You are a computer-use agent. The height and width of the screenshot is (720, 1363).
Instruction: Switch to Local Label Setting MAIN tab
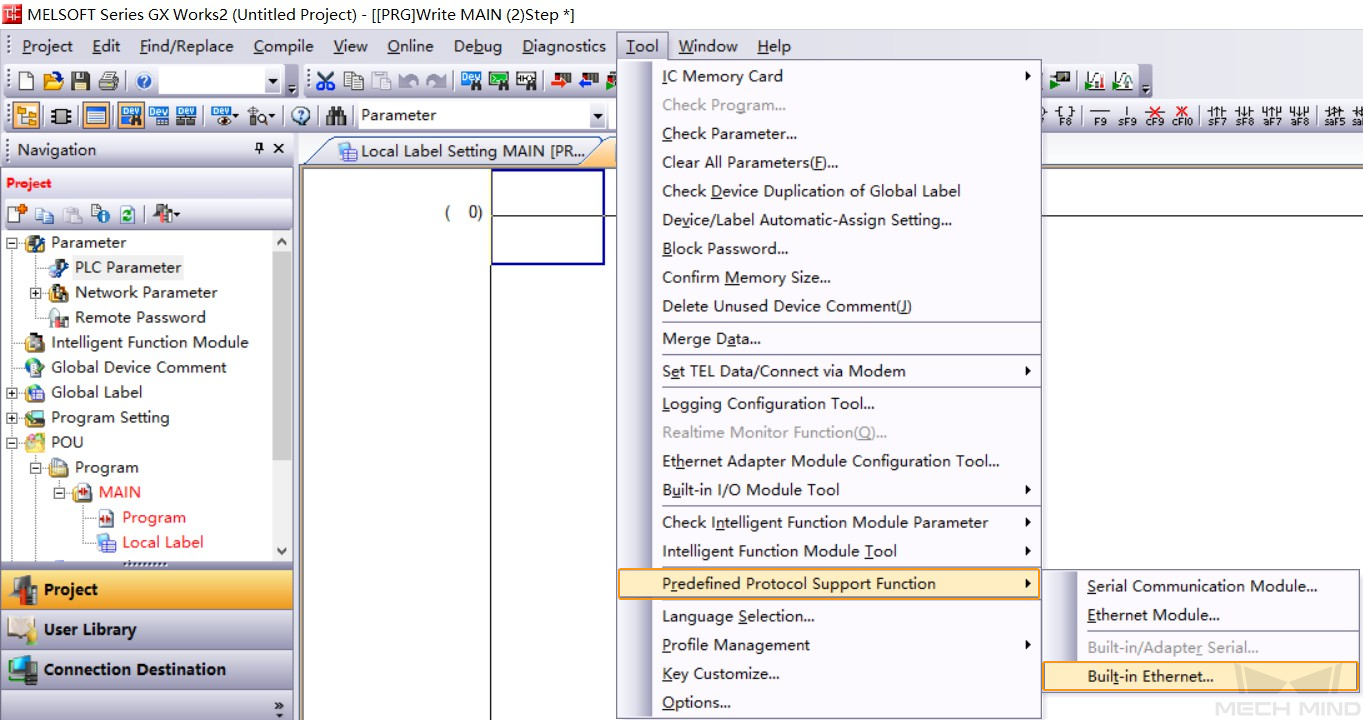click(459, 151)
